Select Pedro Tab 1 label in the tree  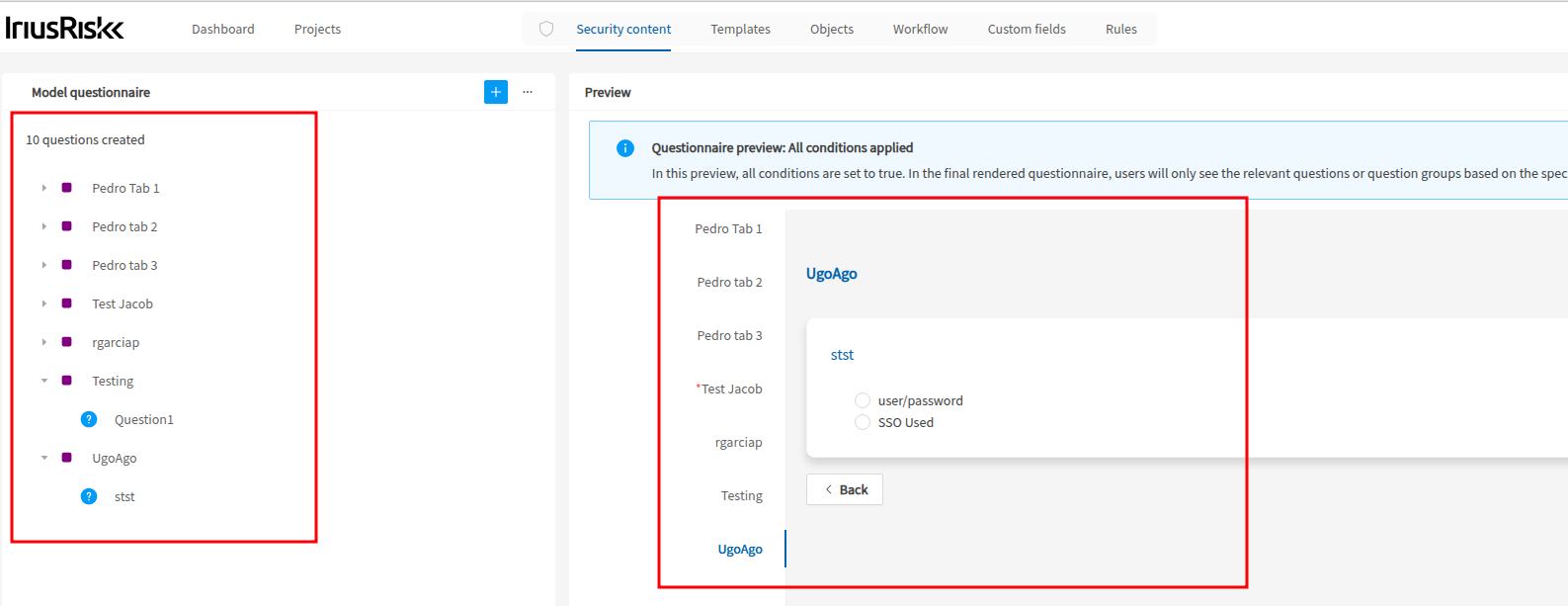(125, 188)
